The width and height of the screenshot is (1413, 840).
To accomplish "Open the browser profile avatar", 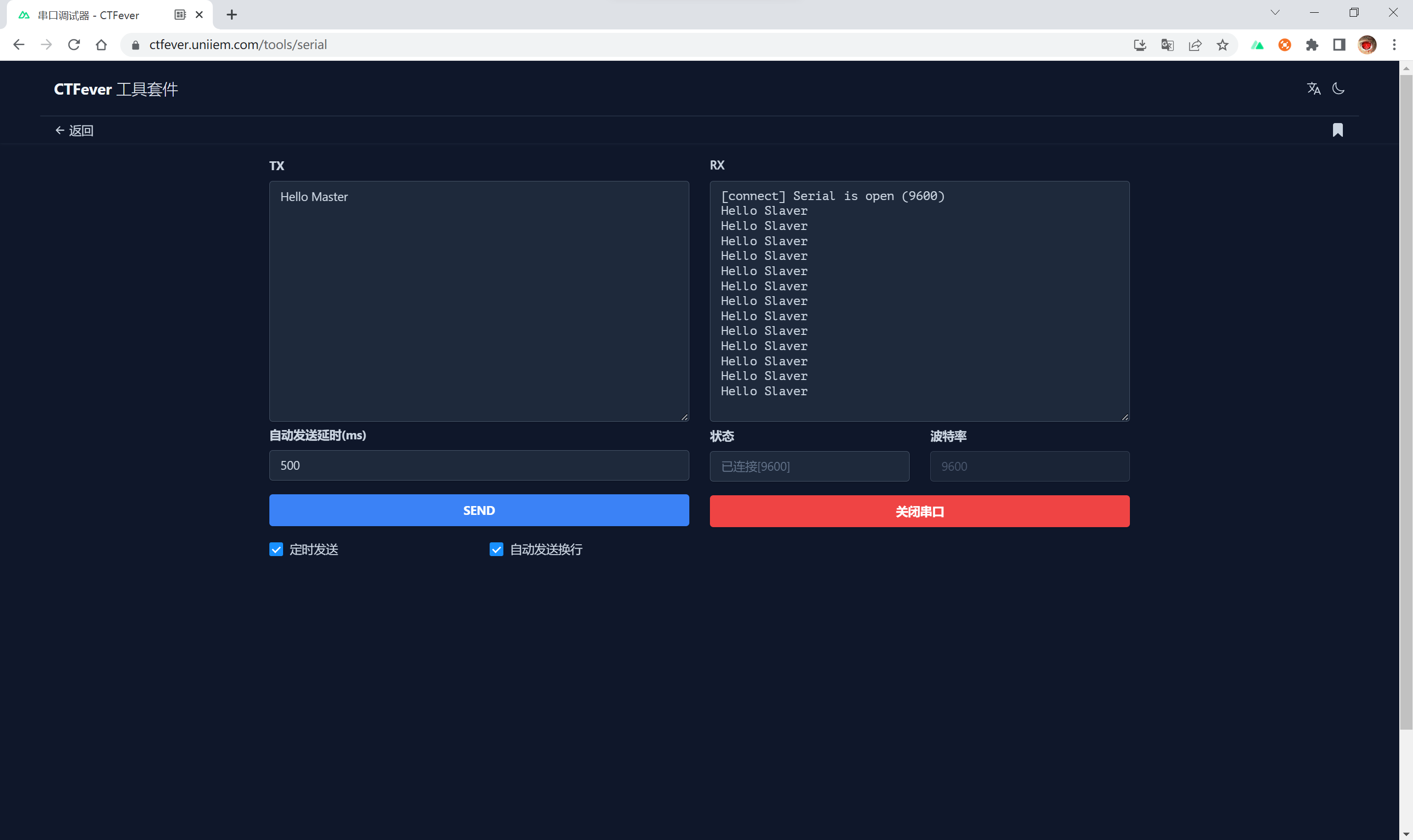I will tap(1366, 45).
